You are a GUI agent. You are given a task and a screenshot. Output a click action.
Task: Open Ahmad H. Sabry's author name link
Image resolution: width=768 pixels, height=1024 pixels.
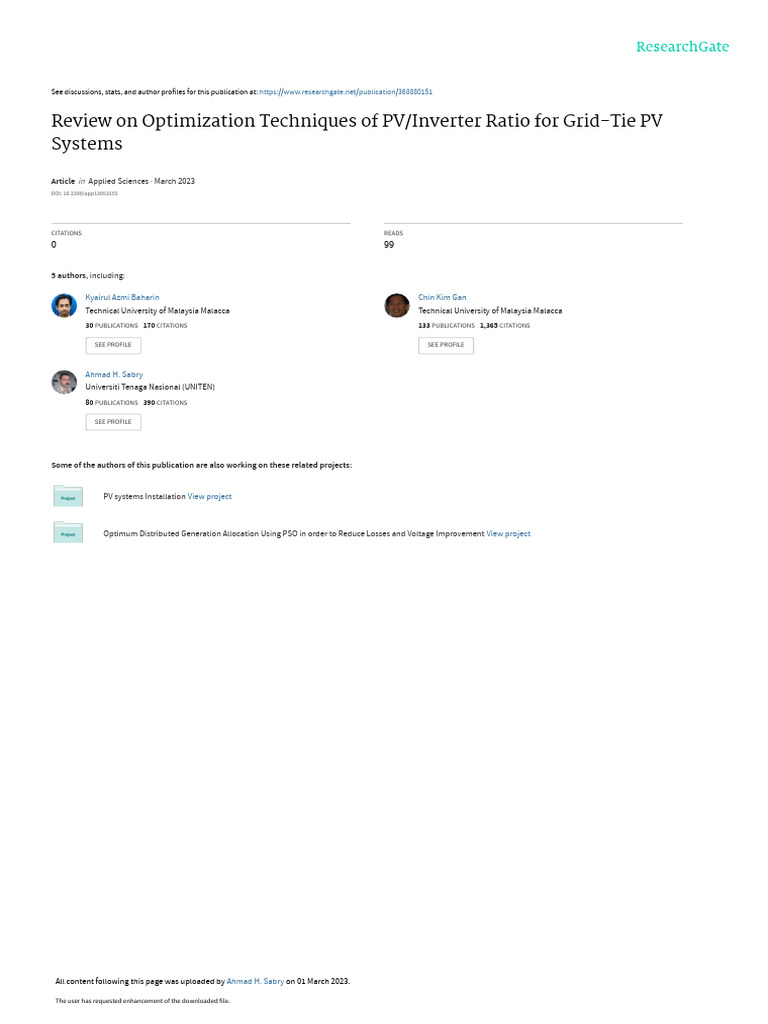click(114, 374)
